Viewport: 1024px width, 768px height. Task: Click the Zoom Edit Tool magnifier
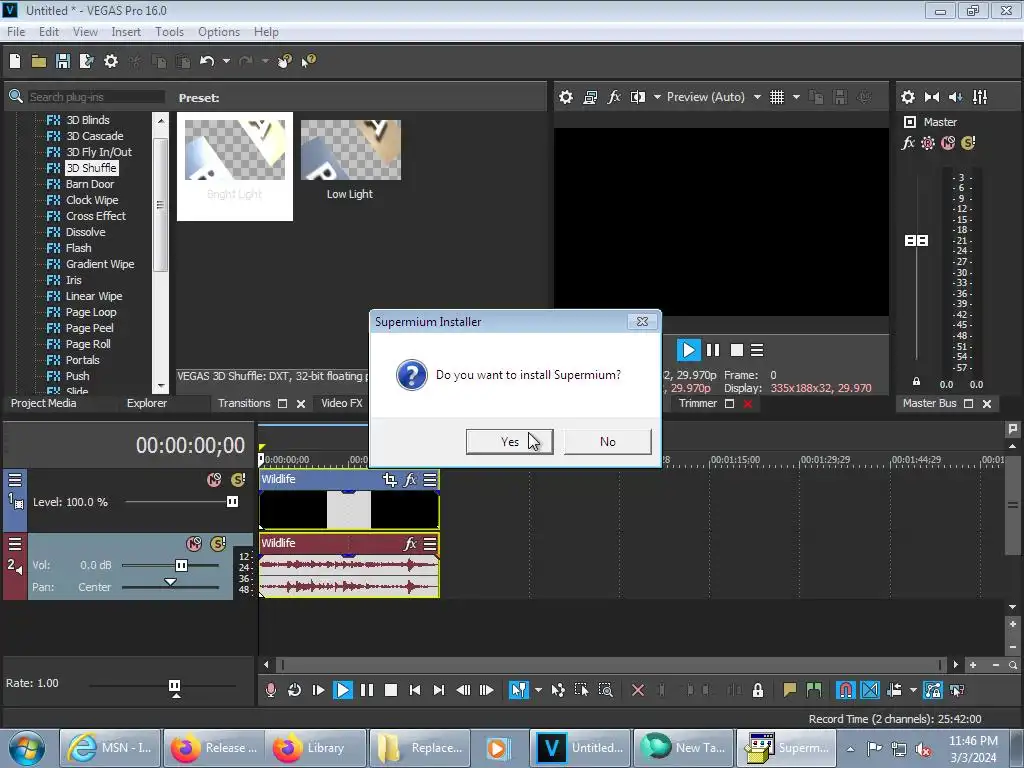[x=605, y=690]
